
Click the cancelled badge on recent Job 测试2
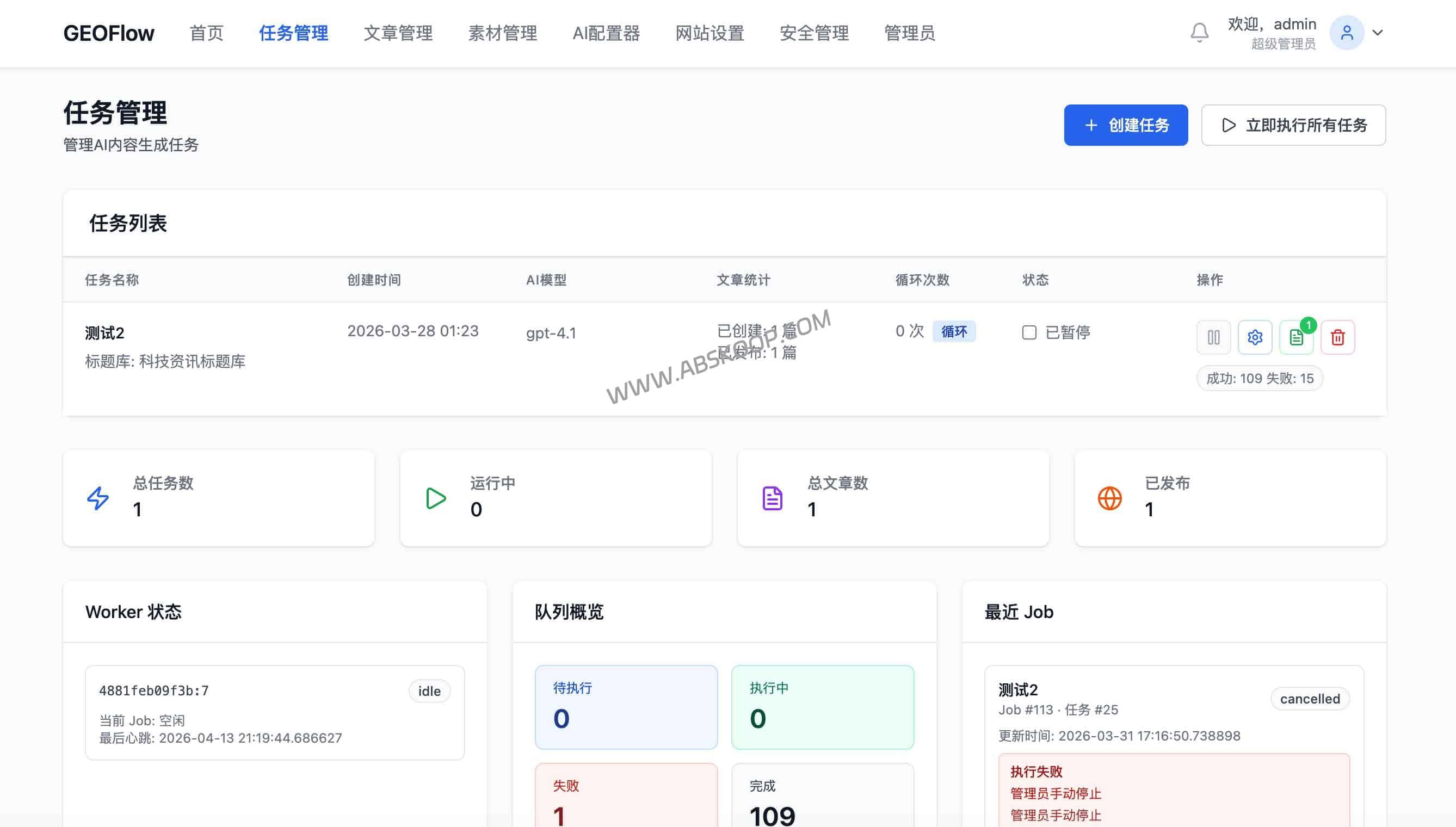tap(1310, 699)
